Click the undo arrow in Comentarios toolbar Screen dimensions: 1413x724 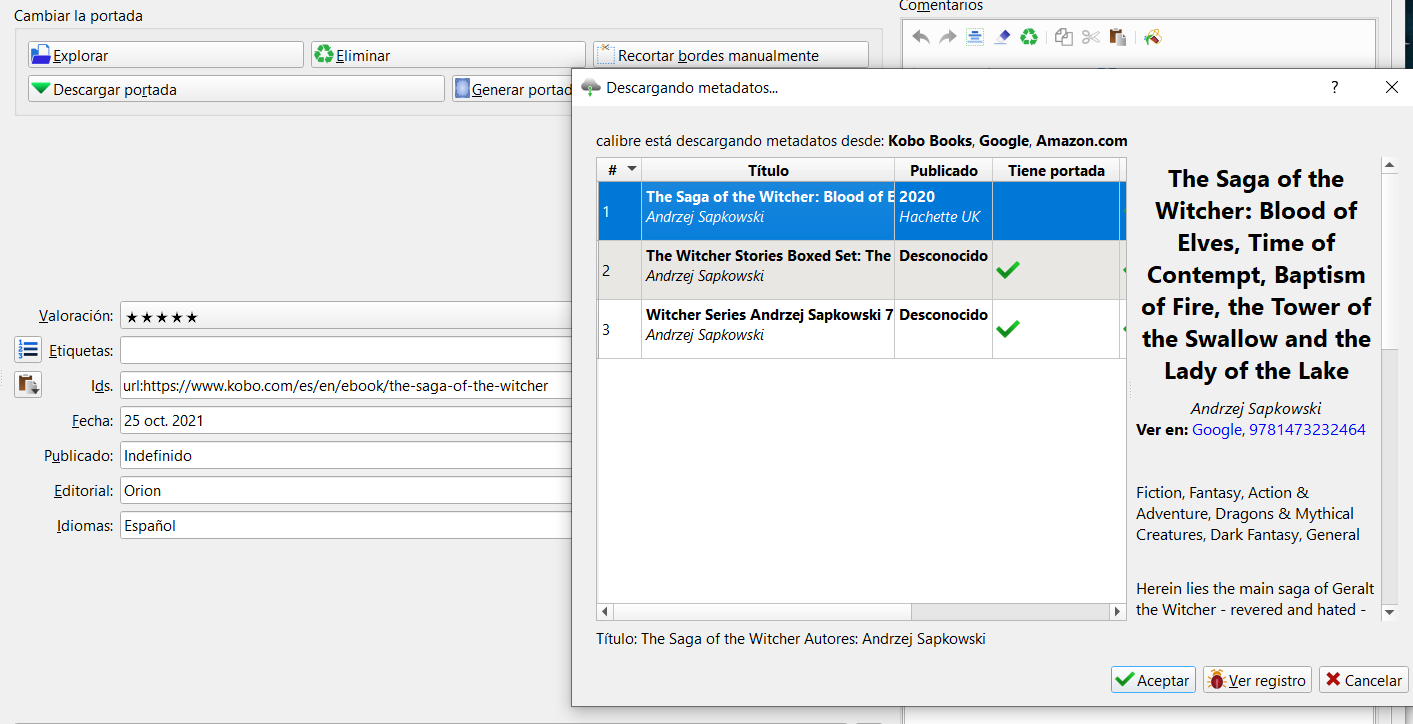921,37
